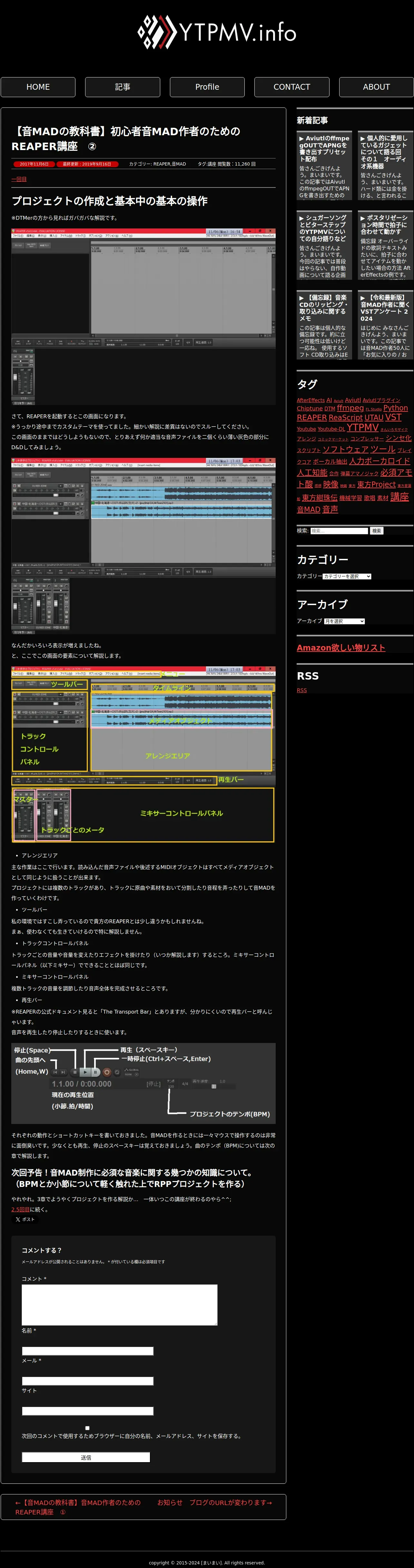Viewport: 414px width, 1568px height.
Task: Open the annotated REAPER layout screenshot
Action: pyautogui.click(x=143, y=755)
